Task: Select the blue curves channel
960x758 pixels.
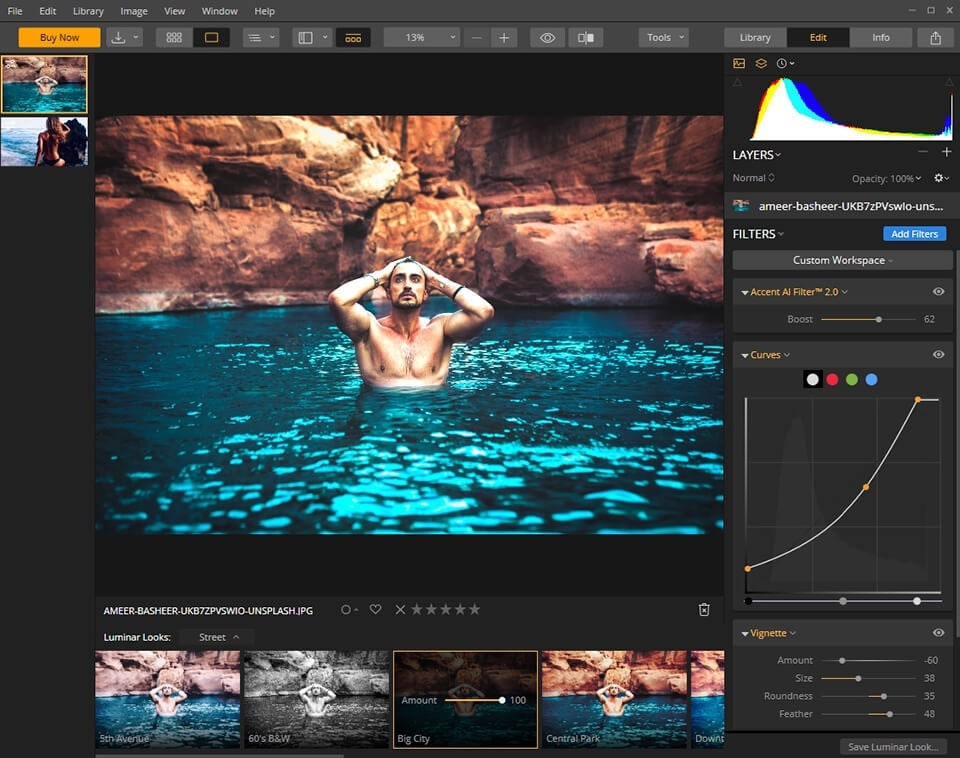Action: (x=871, y=380)
